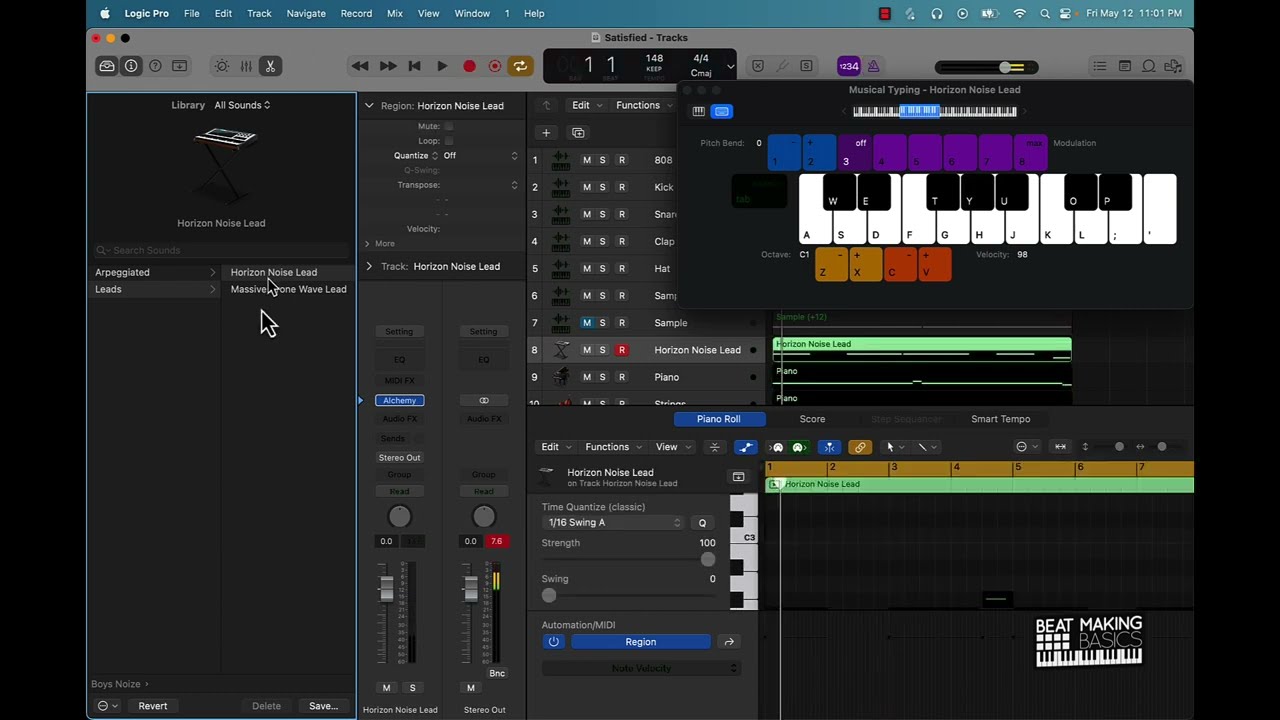Screen dimensions: 1280x720
Task: Disable record on Horizon Noise Lead track
Action: pos(621,350)
